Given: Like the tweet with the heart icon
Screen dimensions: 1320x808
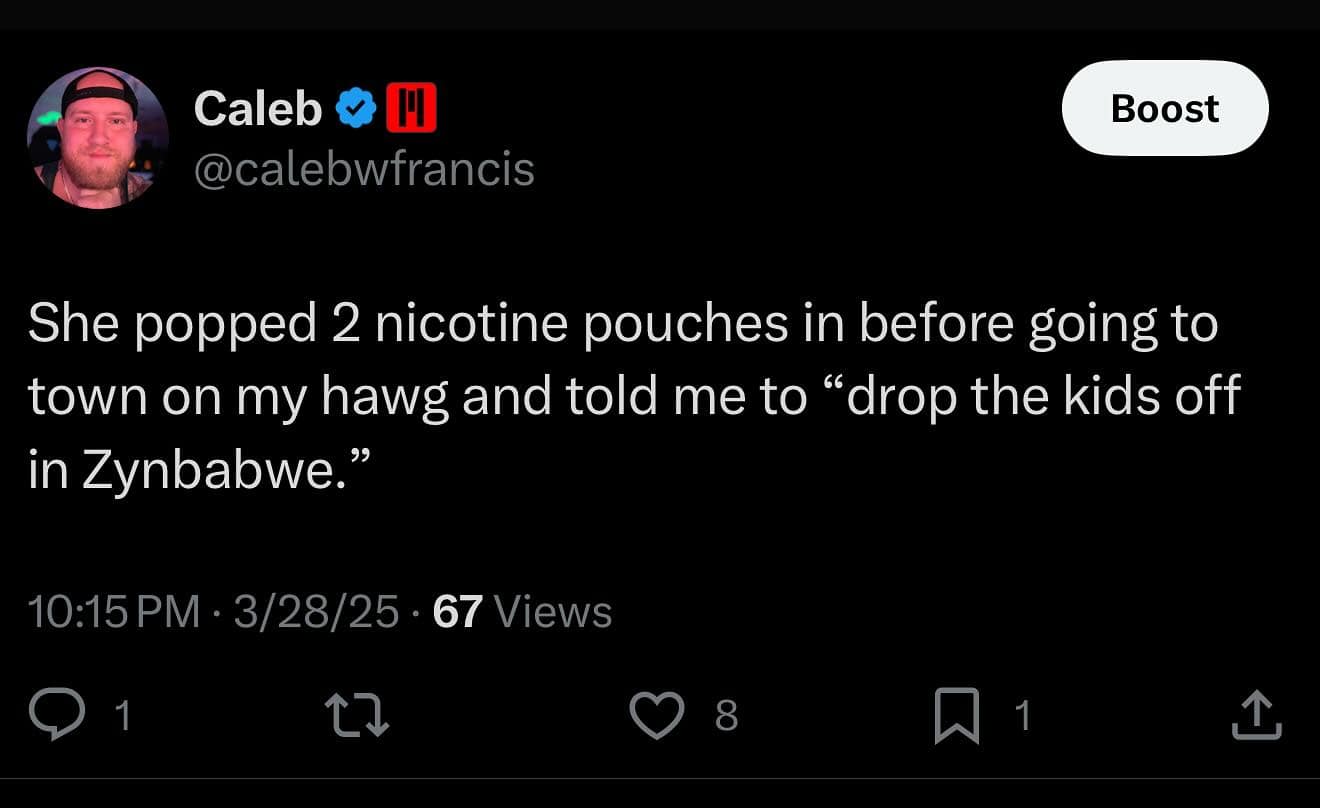Looking at the screenshot, I should click(x=656, y=715).
